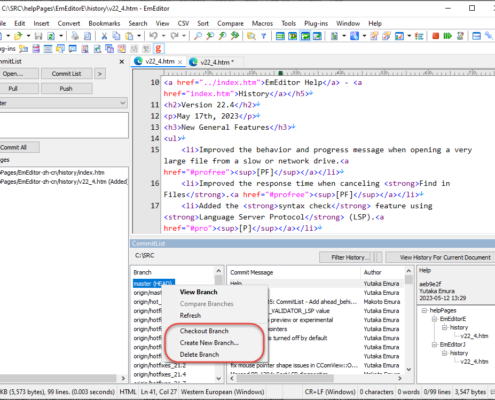Click the Split Window icon
495x400 pixels.
[477, 36]
